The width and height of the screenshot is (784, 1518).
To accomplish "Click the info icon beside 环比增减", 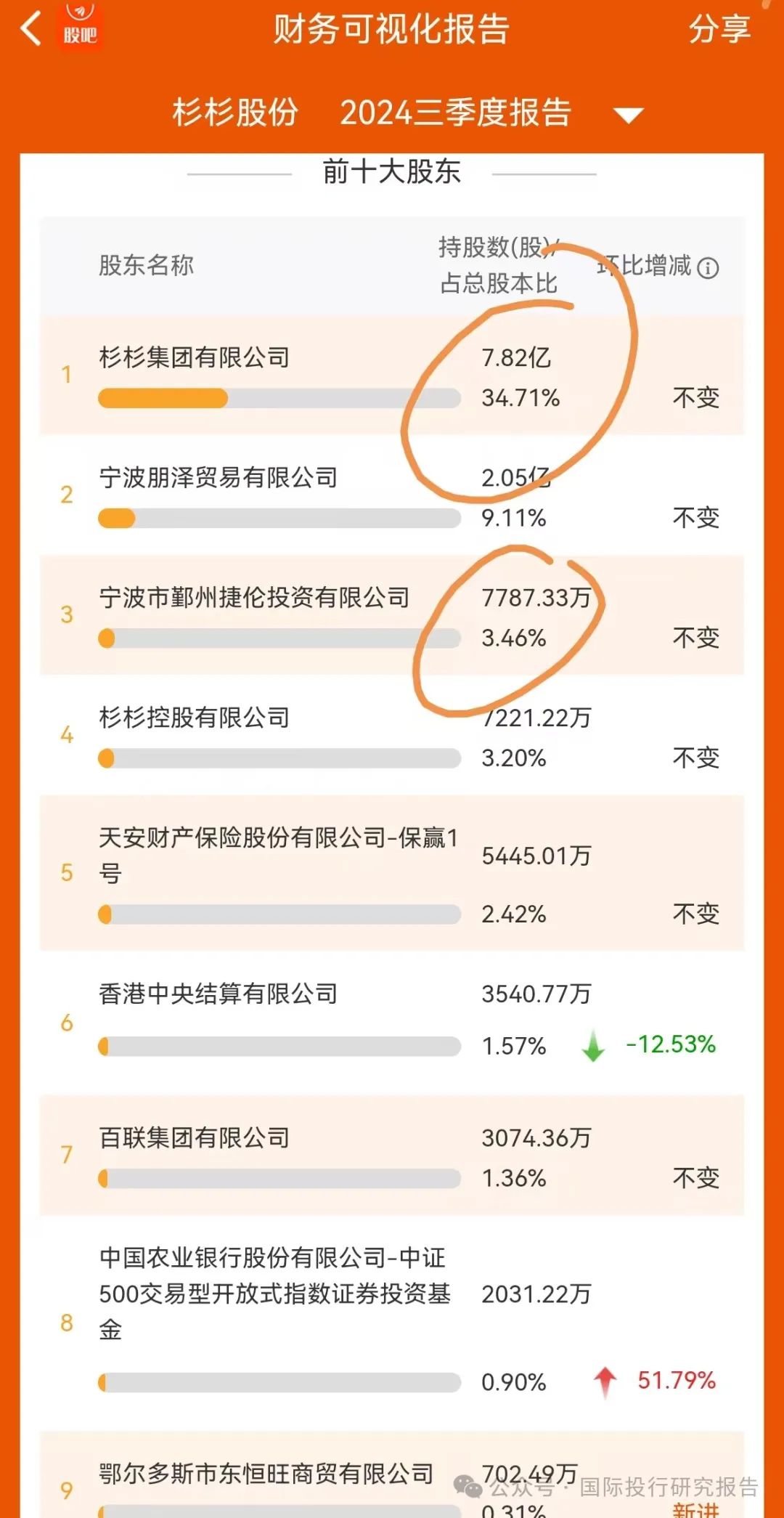I will tap(708, 268).
